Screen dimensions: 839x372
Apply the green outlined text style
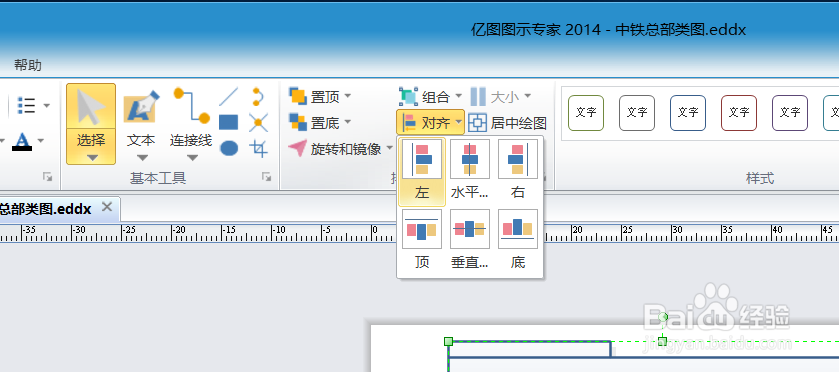[586, 113]
